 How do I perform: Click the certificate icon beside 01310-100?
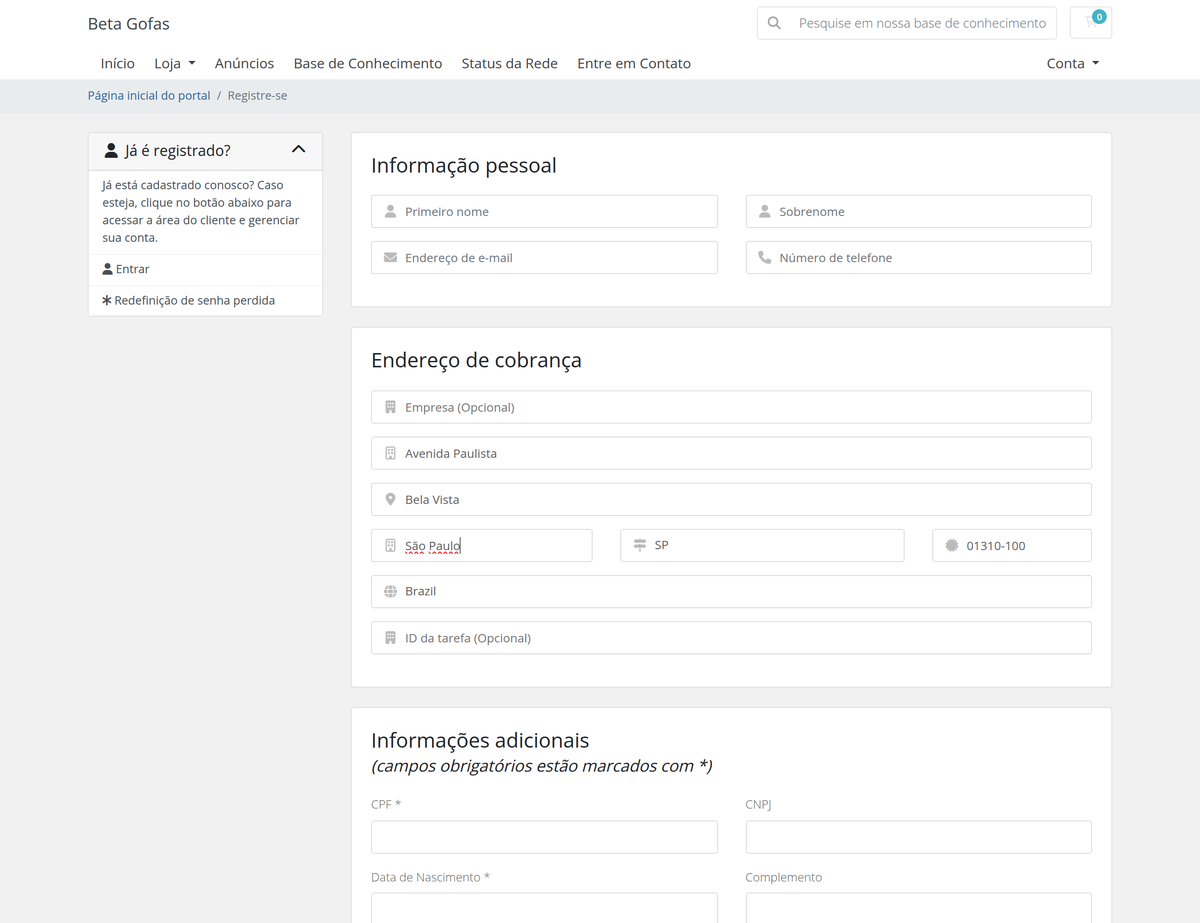point(952,546)
